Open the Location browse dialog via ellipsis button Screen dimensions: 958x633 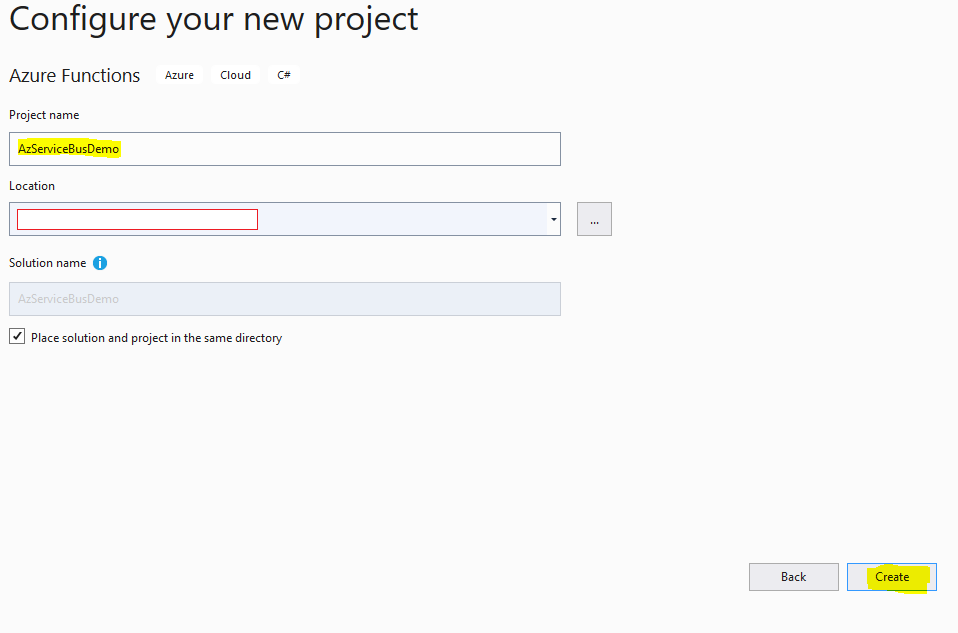click(594, 218)
